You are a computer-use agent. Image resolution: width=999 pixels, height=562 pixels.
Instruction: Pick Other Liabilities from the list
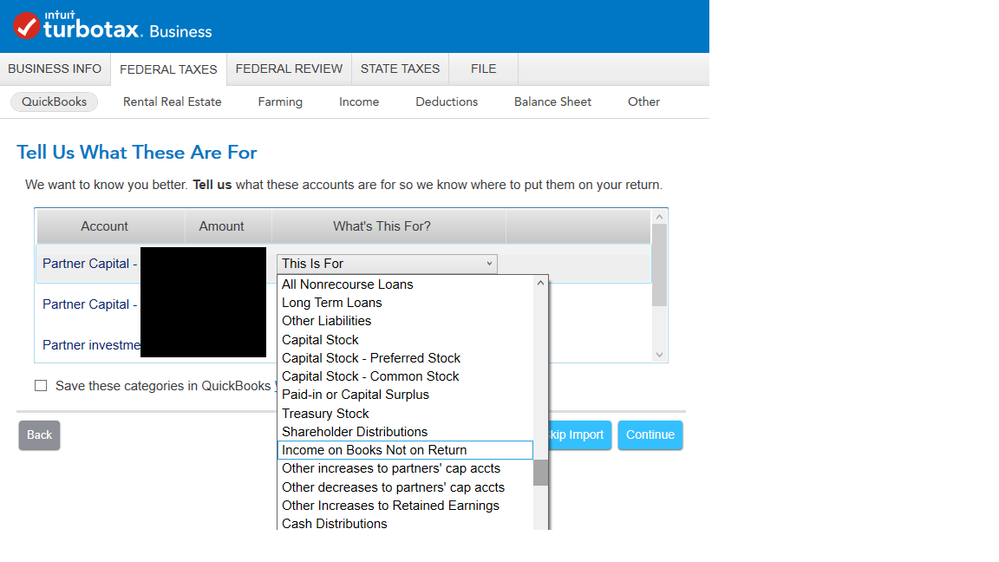[405, 321]
